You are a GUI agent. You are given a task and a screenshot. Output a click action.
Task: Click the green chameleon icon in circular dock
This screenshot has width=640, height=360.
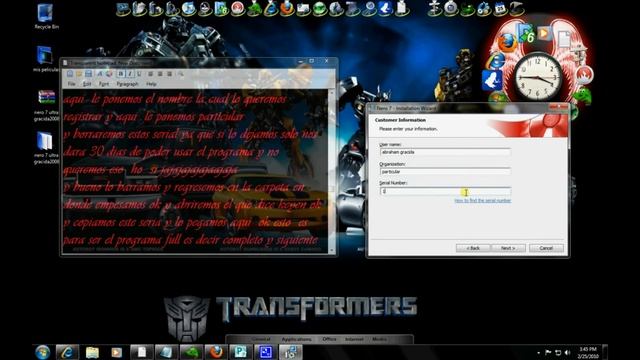[582, 97]
